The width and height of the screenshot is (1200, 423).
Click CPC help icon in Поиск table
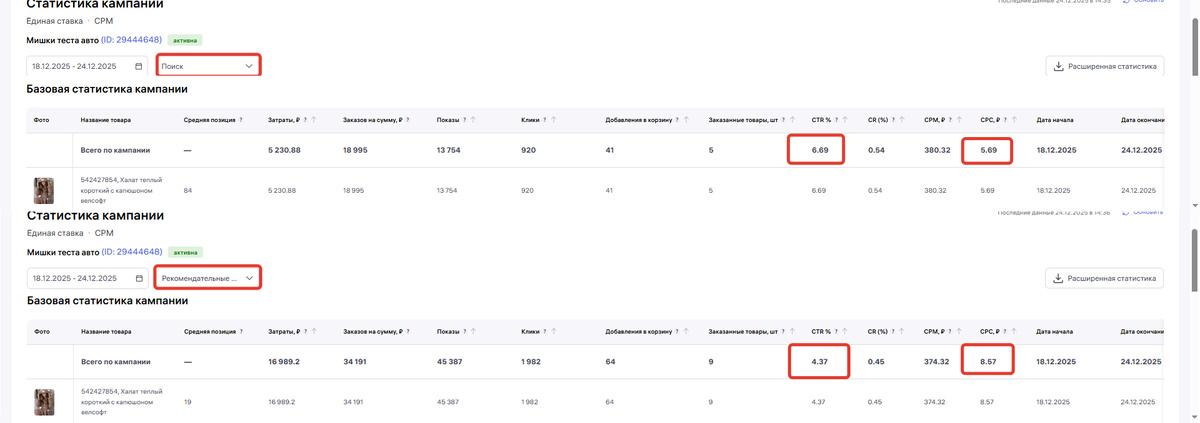1004,119
